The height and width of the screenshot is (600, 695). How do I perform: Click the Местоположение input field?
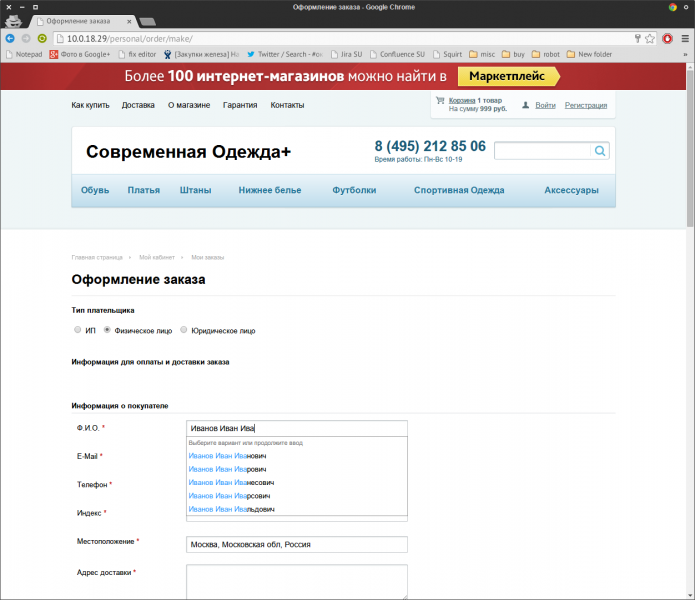[x=297, y=544]
